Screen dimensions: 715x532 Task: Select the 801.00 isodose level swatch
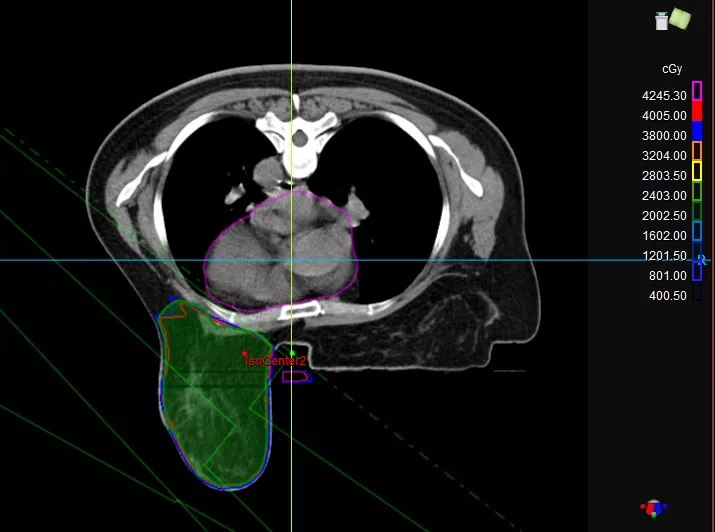tap(697, 274)
